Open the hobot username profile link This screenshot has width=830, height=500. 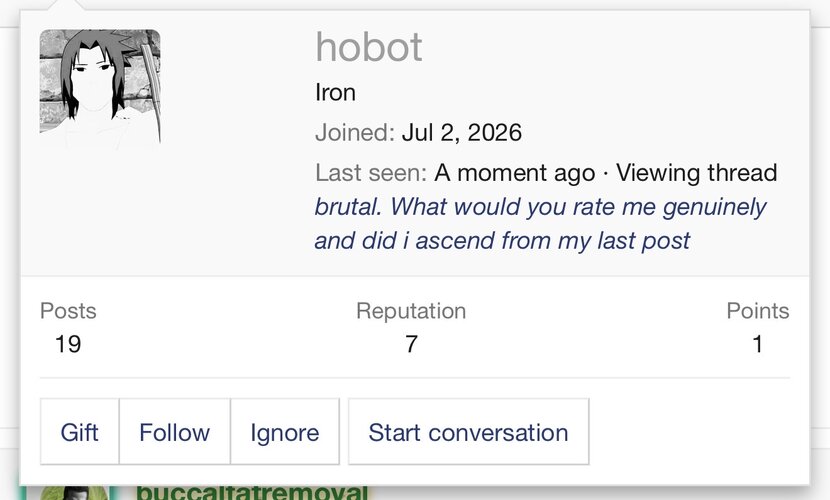pyautogui.click(x=369, y=47)
